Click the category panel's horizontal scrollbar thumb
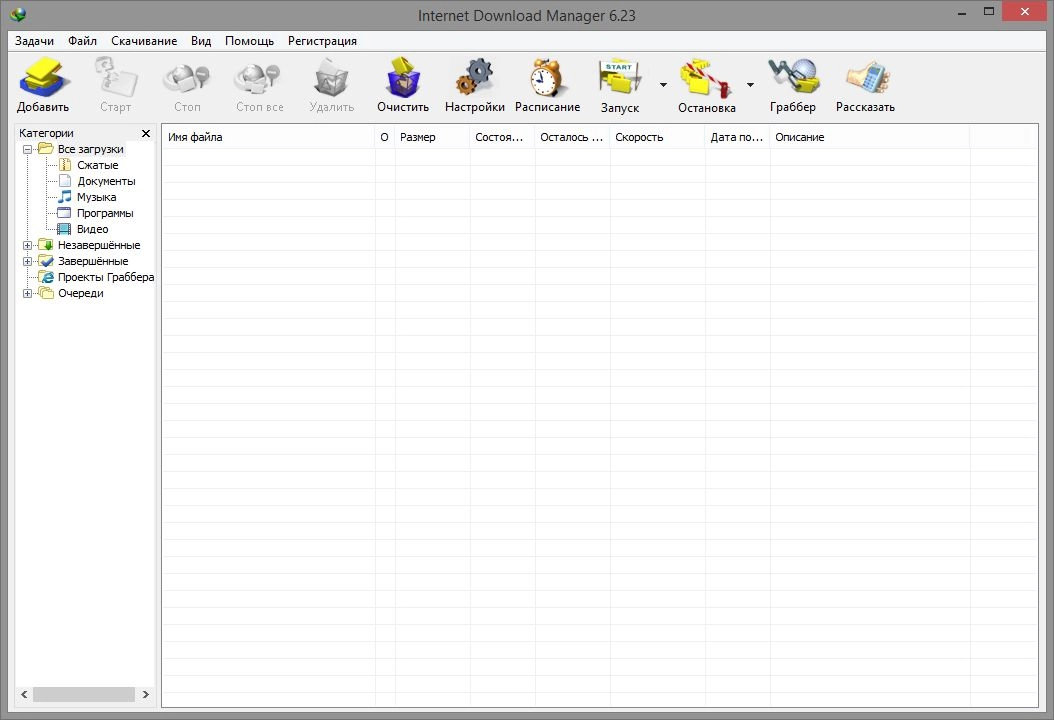1054x720 pixels. [83, 694]
